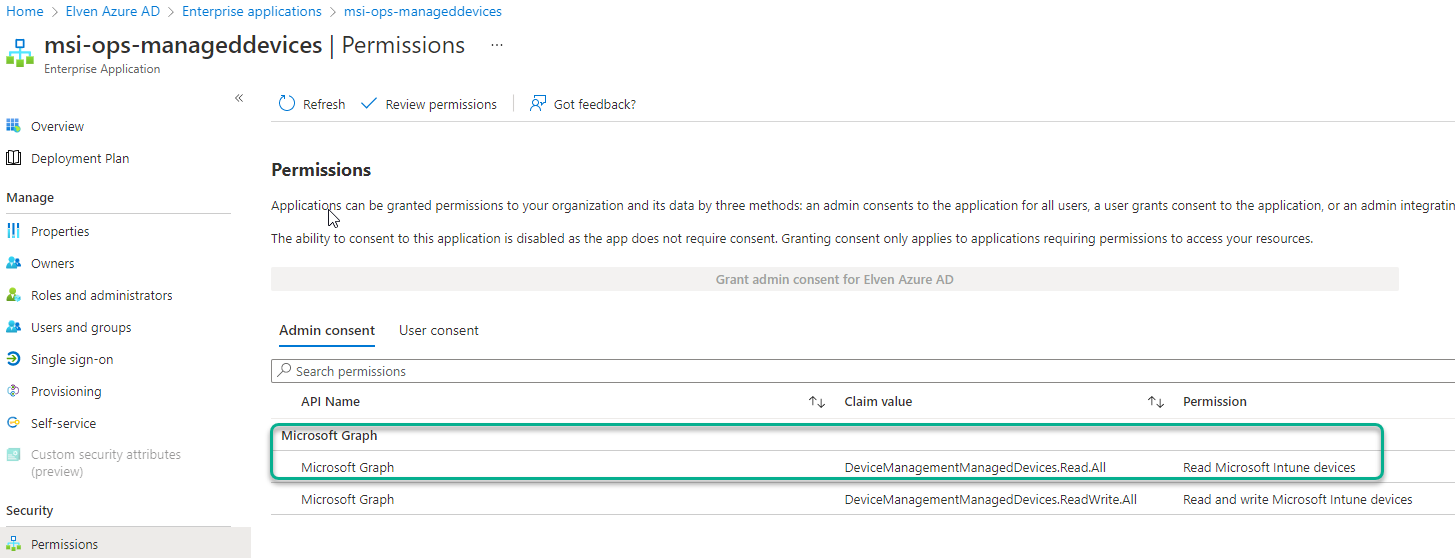1455x558 pixels.
Task: Sort by API Name using the arrows
Action: pos(817,402)
